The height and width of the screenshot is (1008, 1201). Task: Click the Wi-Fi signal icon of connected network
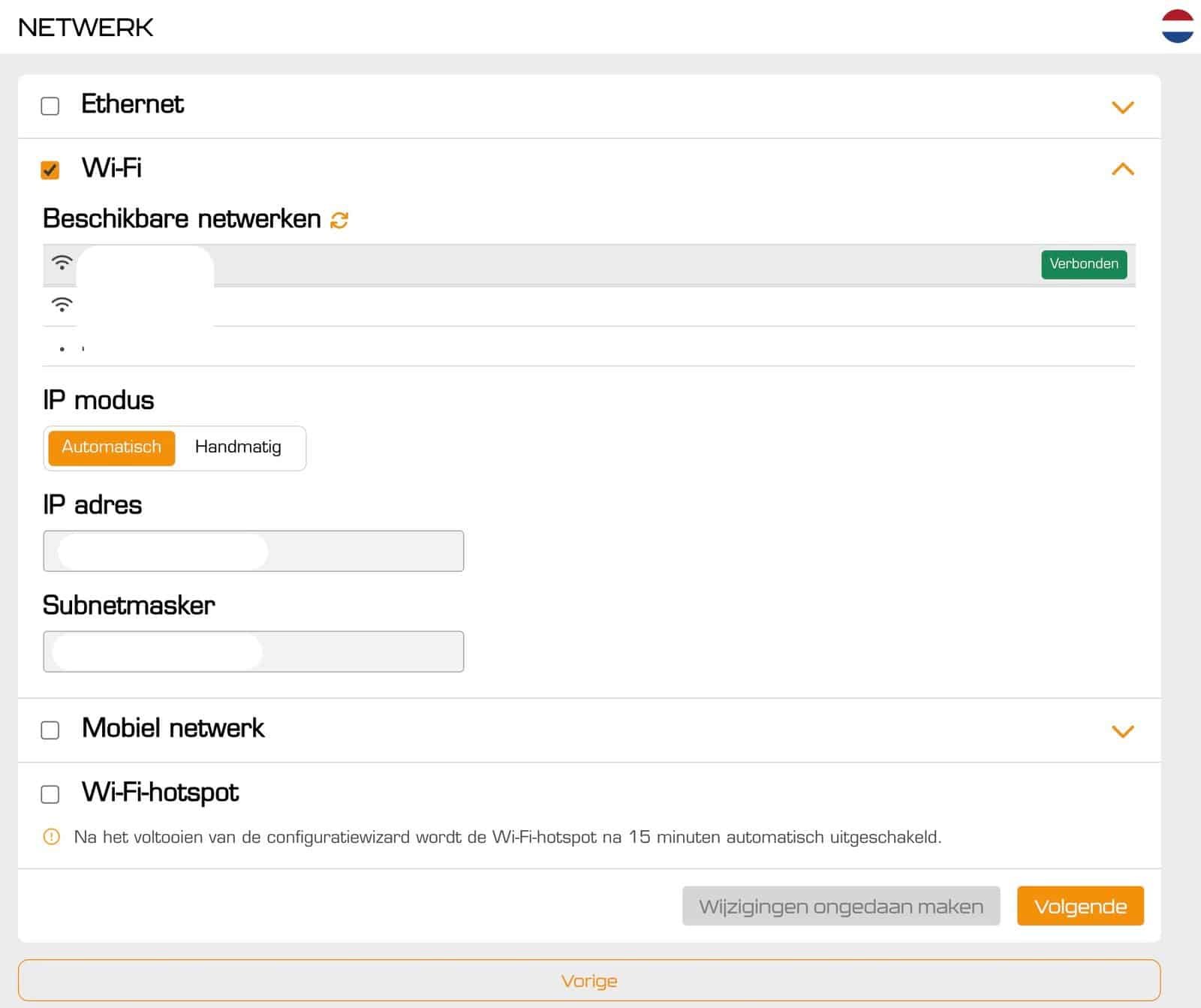click(x=62, y=263)
